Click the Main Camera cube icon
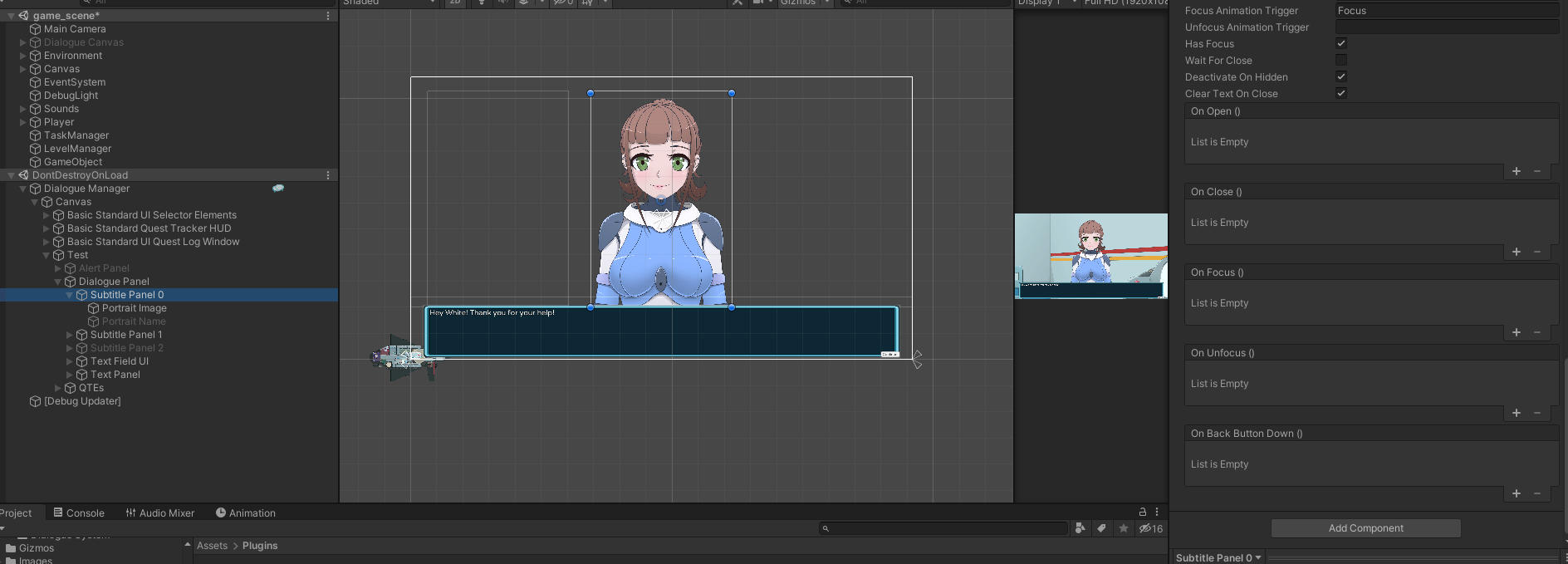 point(35,29)
